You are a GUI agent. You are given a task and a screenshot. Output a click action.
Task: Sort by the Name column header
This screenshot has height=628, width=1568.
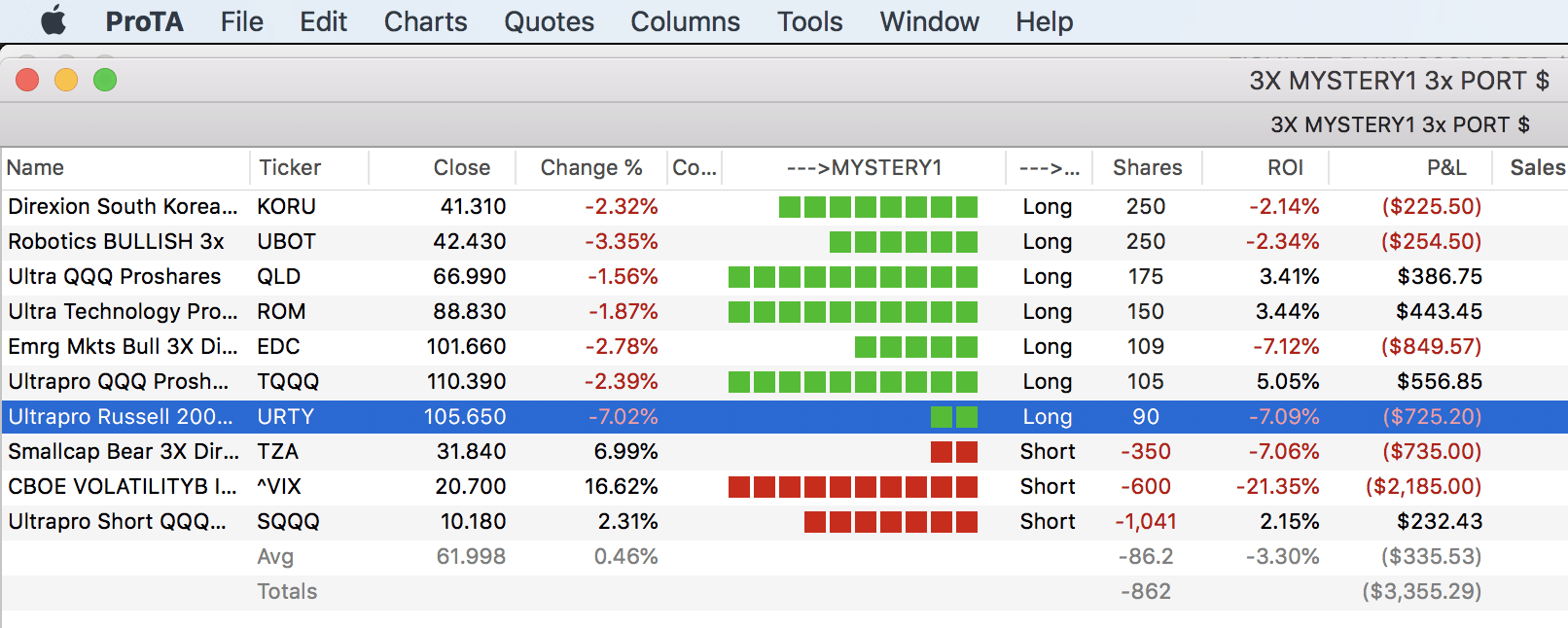[x=125, y=167]
